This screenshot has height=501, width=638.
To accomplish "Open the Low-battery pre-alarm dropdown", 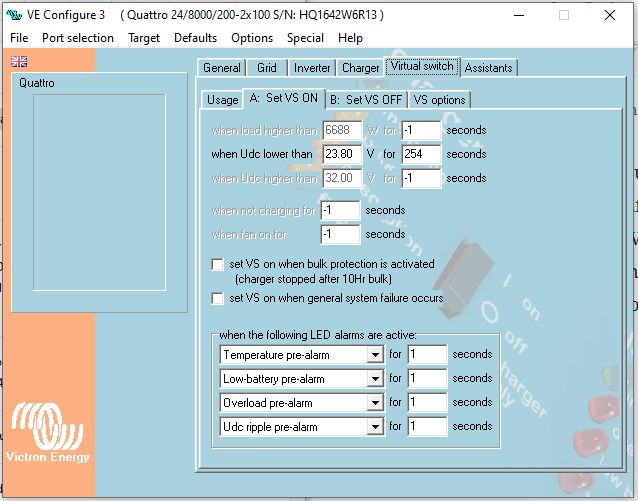I will [x=375, y=379].
